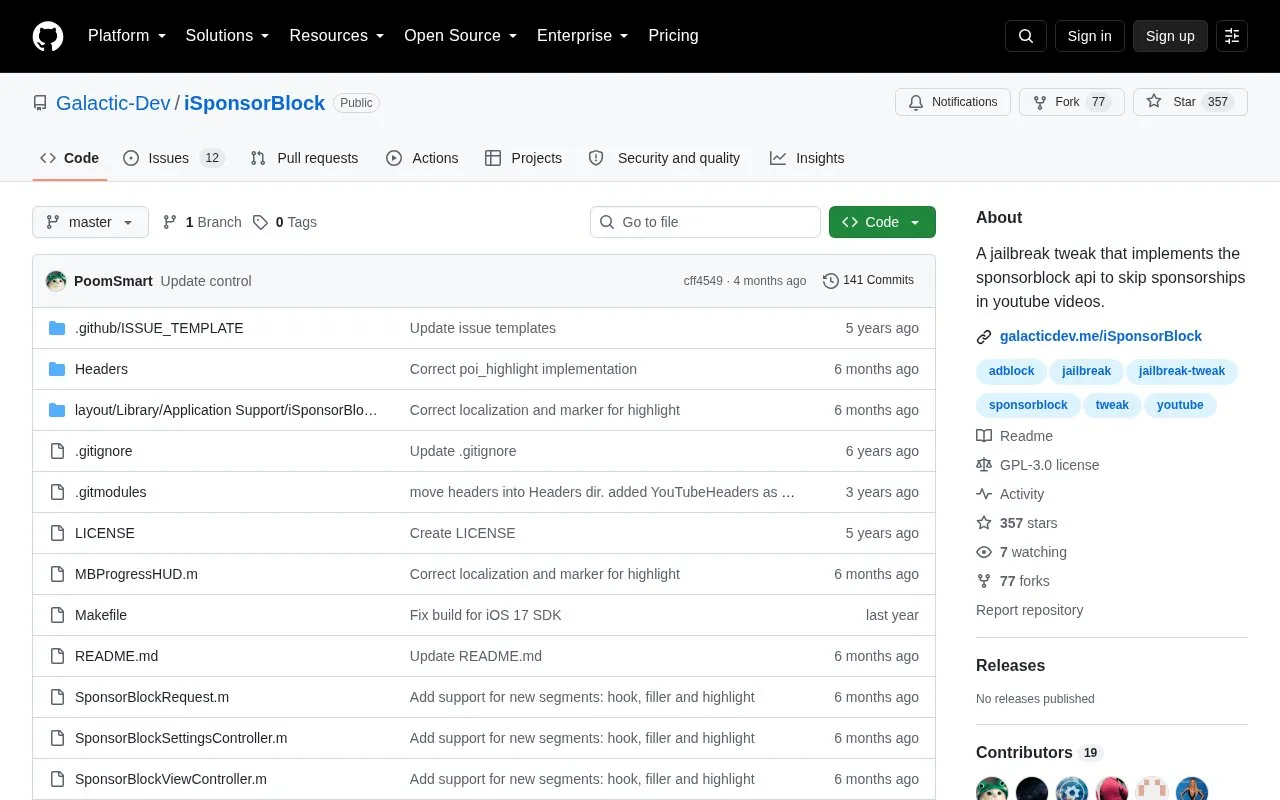Expand the Platform menu
The height and width of the screenshot is (800, 1280).
(127, 36)
